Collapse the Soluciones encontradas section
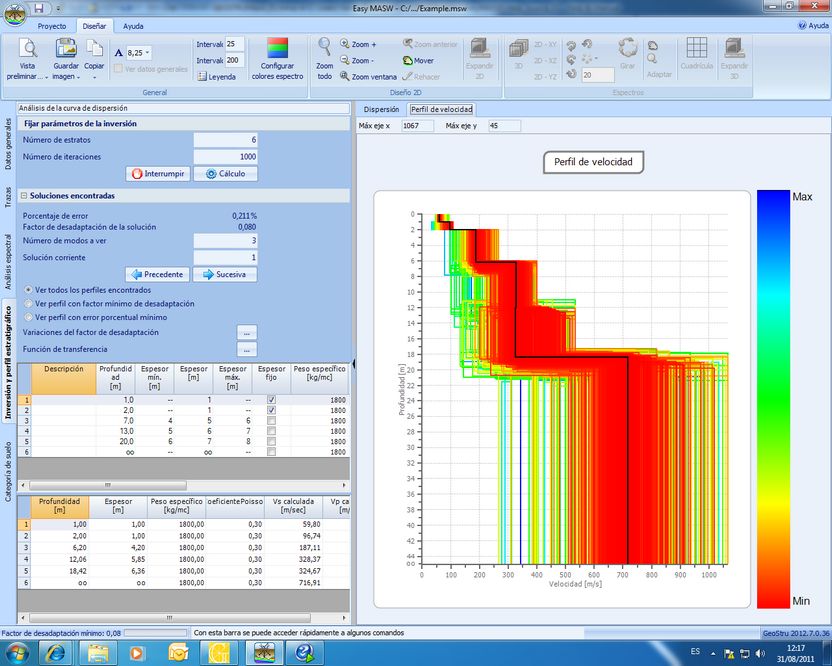832x666 pixels. 24,196
